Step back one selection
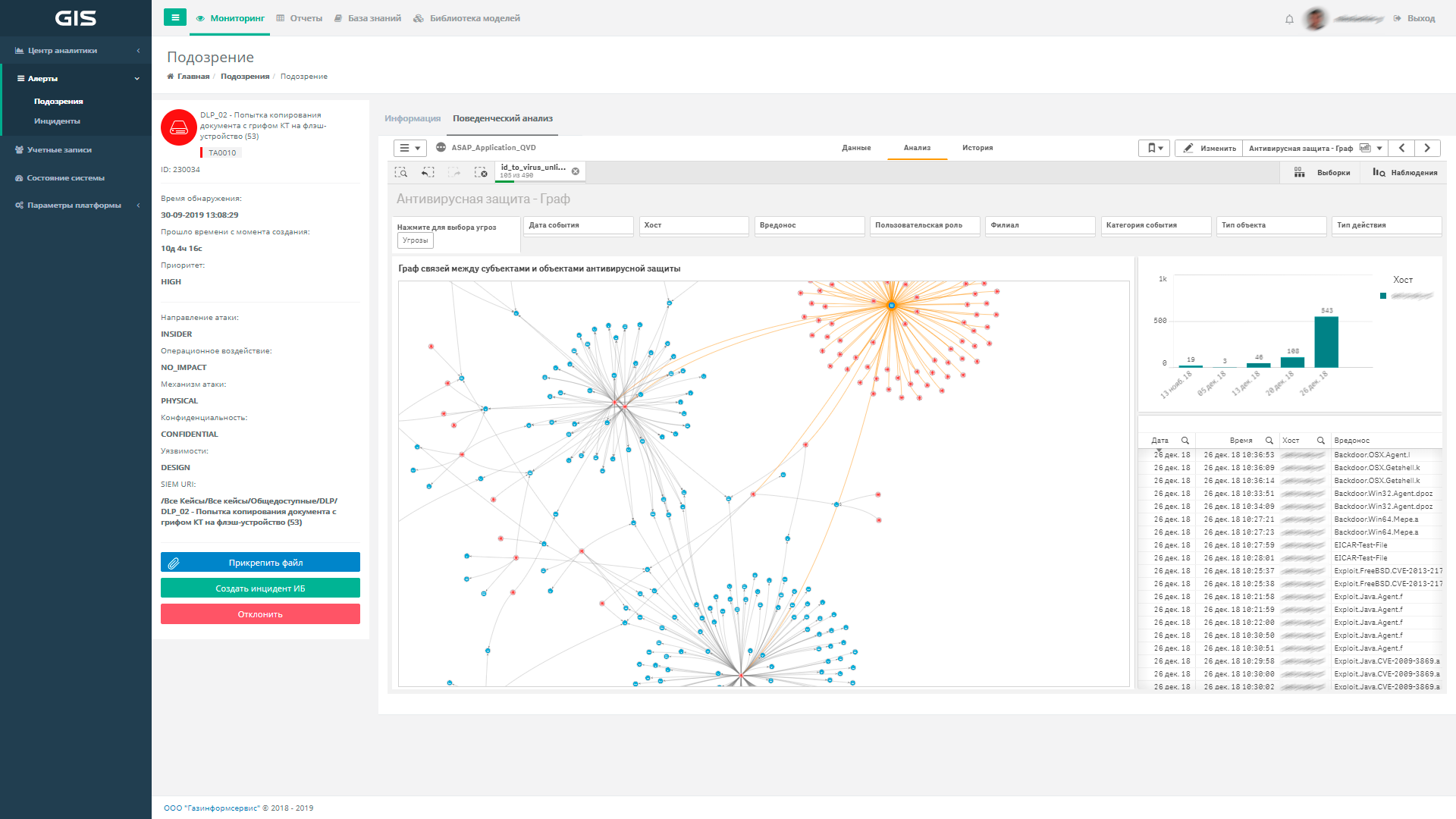Image resolution: width=1456 pixels, height=819 pixels. click(x=428, y=173)
